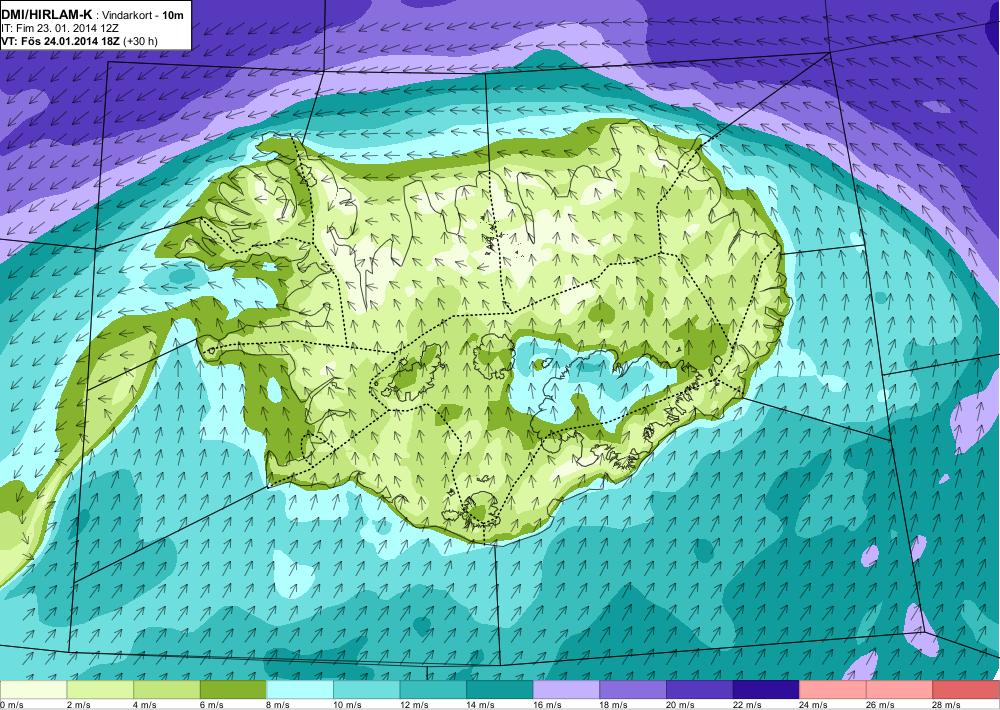Select the 'Vindarkort - 10m' label
Viewport: 1000px width, 710px height.
(x=143, y=14)
